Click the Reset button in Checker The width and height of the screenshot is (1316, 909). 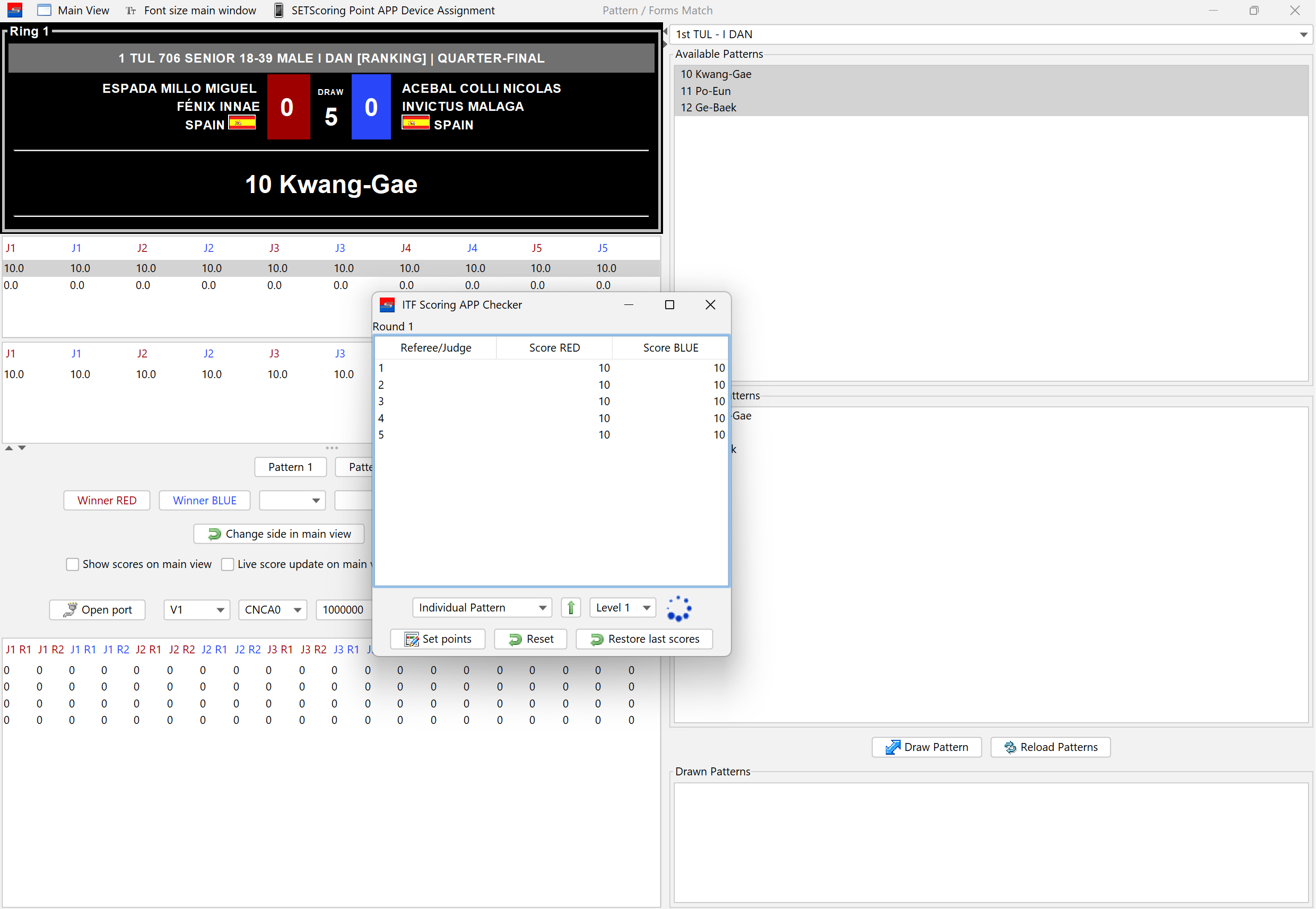530,639
